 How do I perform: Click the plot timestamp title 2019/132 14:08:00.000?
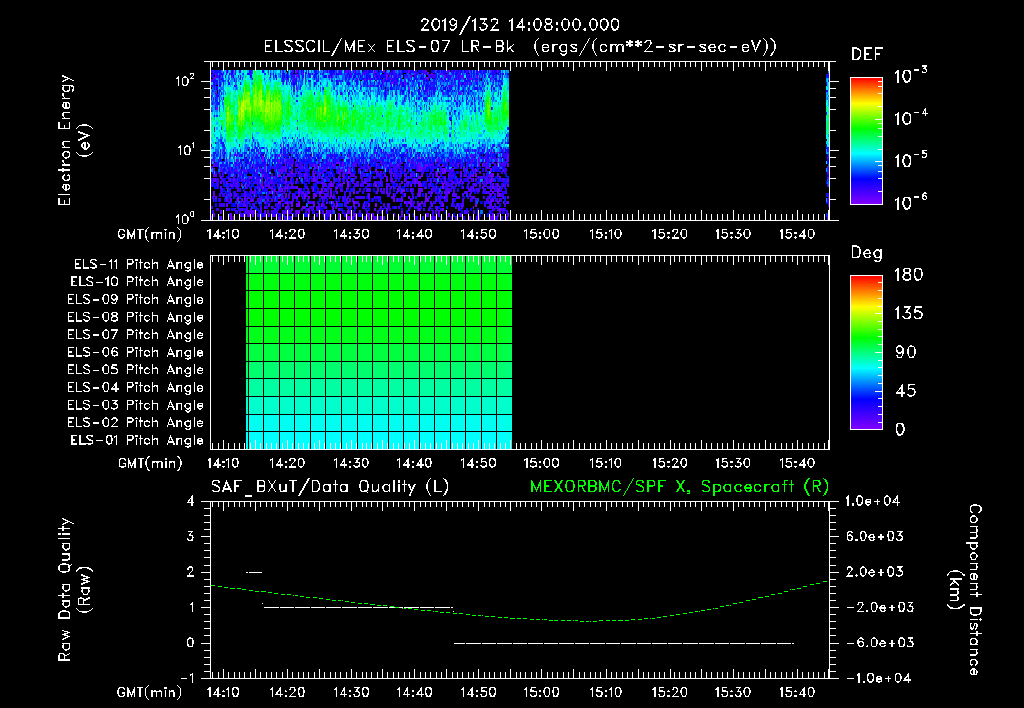(x=519, y=25)
